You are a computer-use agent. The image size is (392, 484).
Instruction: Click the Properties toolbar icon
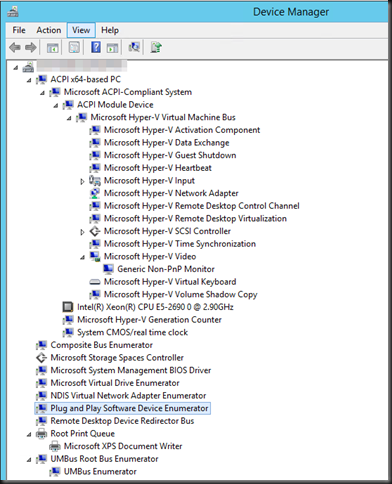click(74, 48)
